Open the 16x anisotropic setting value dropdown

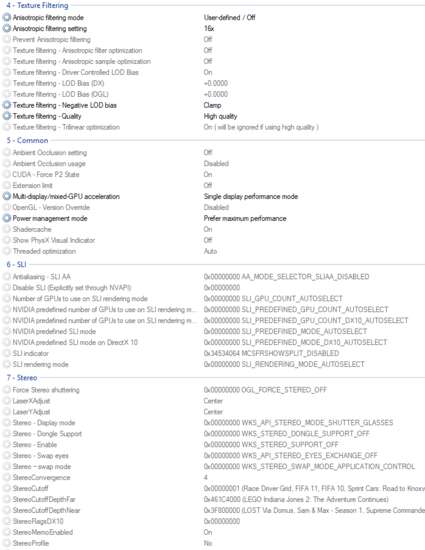tap(209, 28)
